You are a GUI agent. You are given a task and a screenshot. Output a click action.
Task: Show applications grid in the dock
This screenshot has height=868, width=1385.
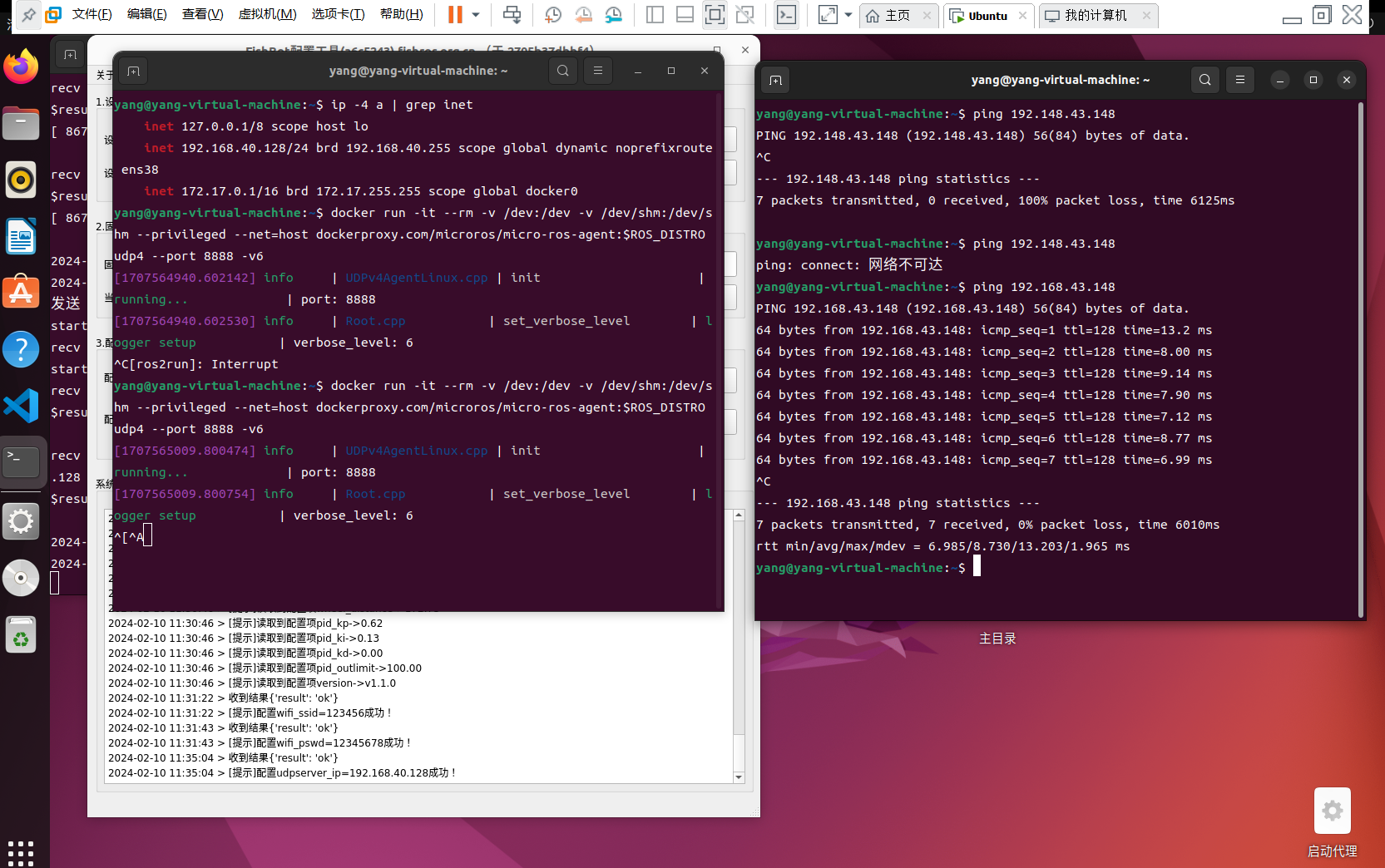point(21,852)
